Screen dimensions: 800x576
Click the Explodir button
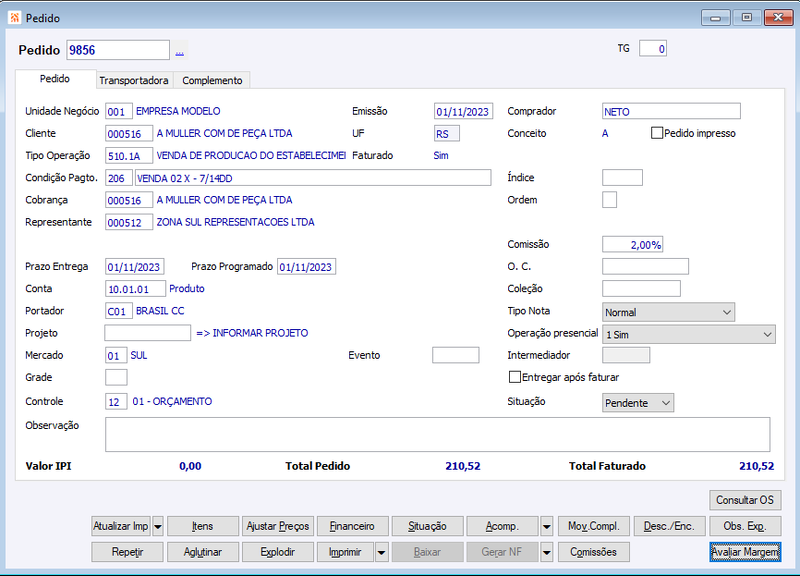tap(278, 552)
